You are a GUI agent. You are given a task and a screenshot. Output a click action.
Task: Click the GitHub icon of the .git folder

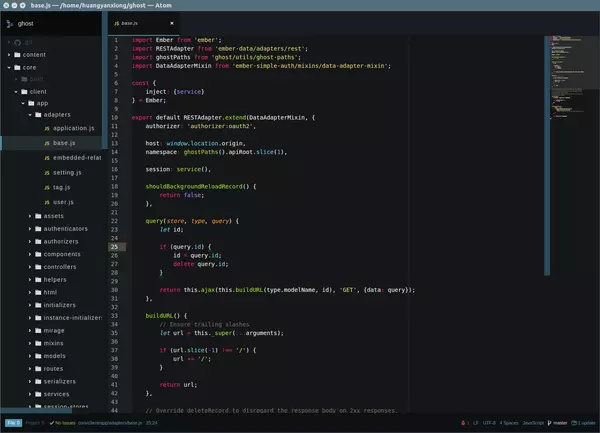point(17,42)
